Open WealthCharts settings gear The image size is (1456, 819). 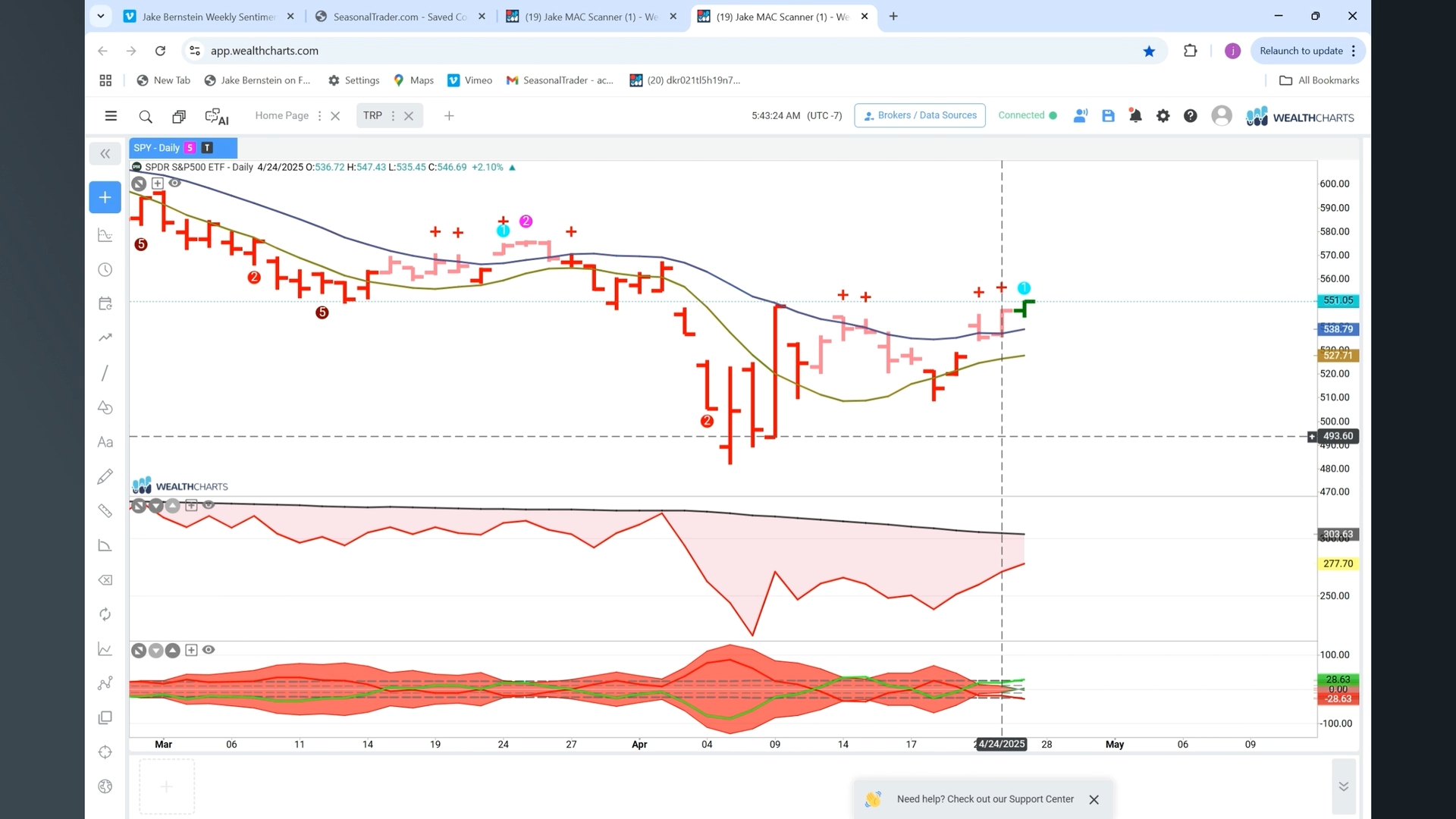[x=1163, y=116]
